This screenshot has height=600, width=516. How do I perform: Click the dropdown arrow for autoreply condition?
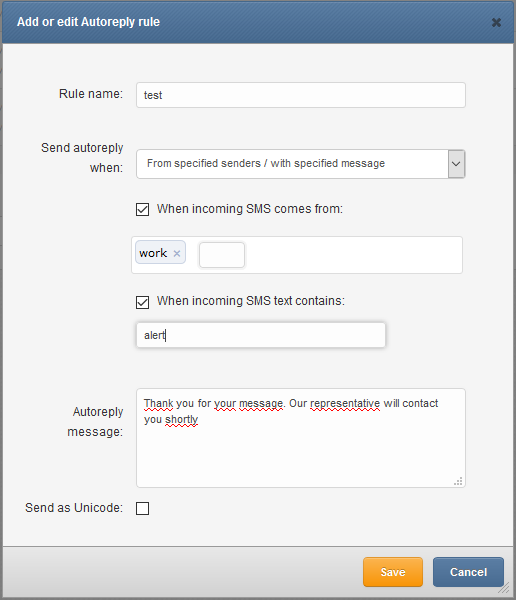[x=456, y=164]
